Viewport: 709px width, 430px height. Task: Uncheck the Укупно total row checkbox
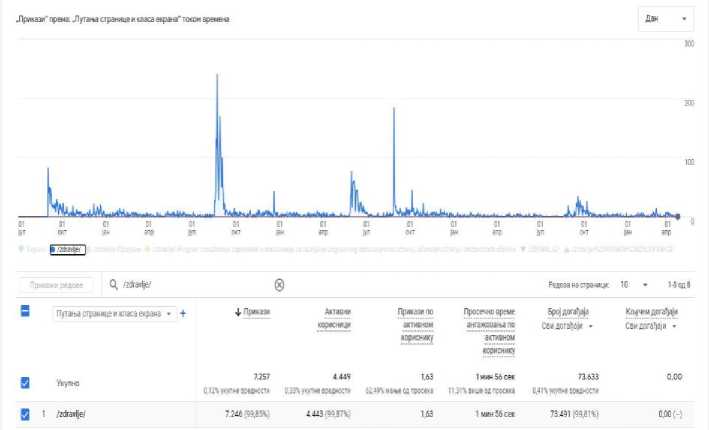tap(25, 383)
